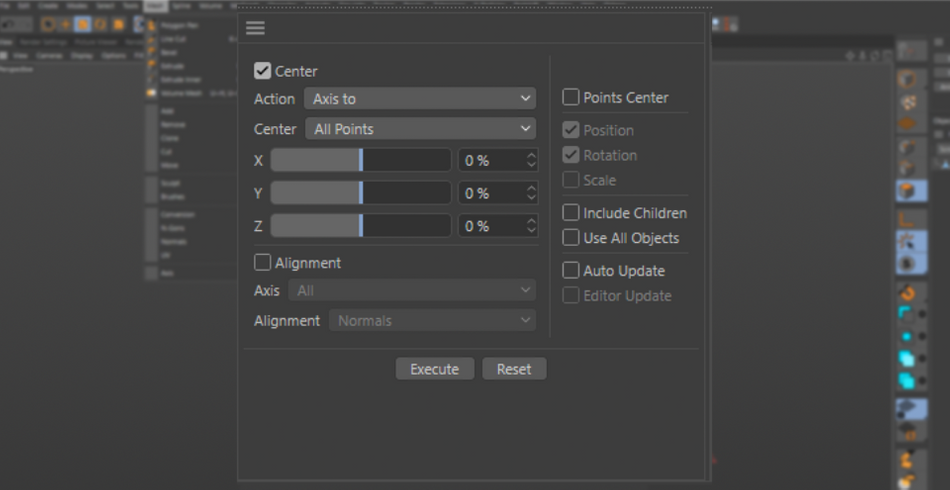Toggle the Editor Update checkbox
950x490 pixels.
tap(571, 296)
